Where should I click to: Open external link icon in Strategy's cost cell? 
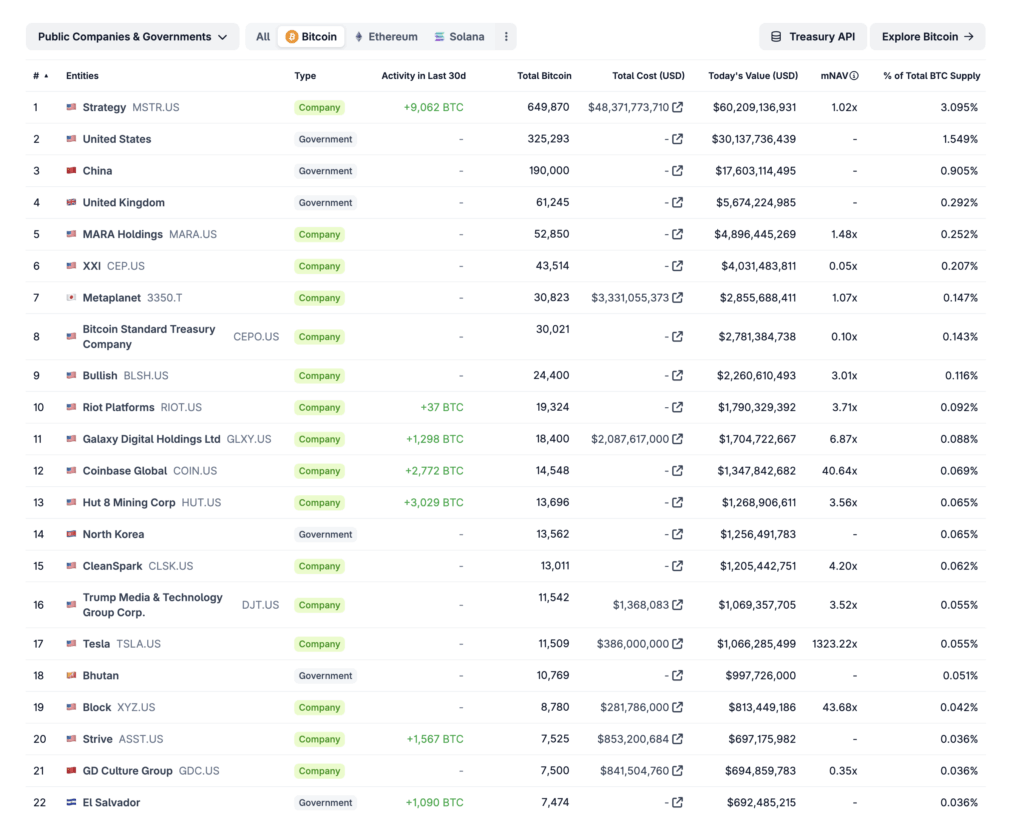point(678,107)
